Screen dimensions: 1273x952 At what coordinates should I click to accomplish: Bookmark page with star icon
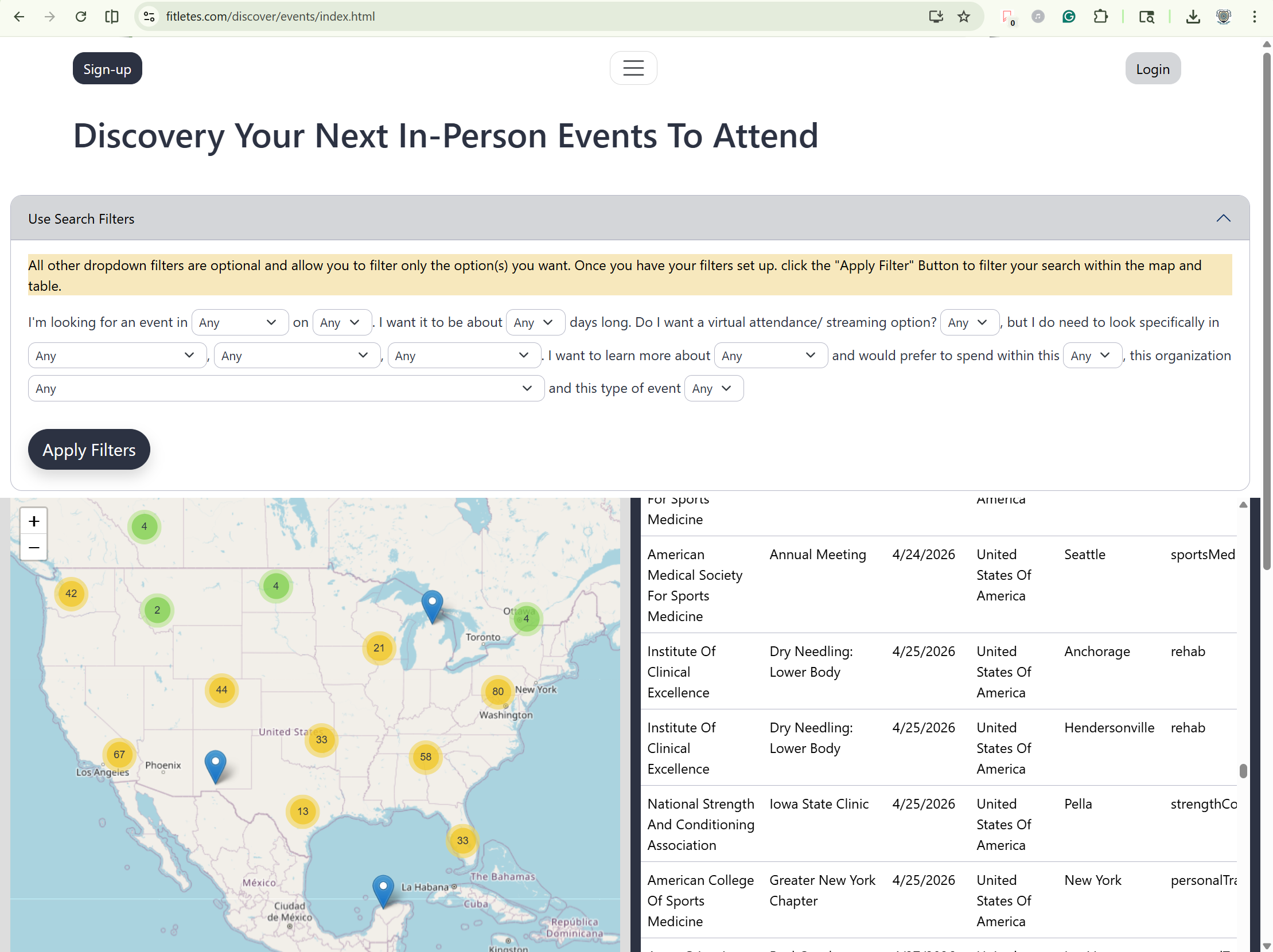[x=964, y=17]
